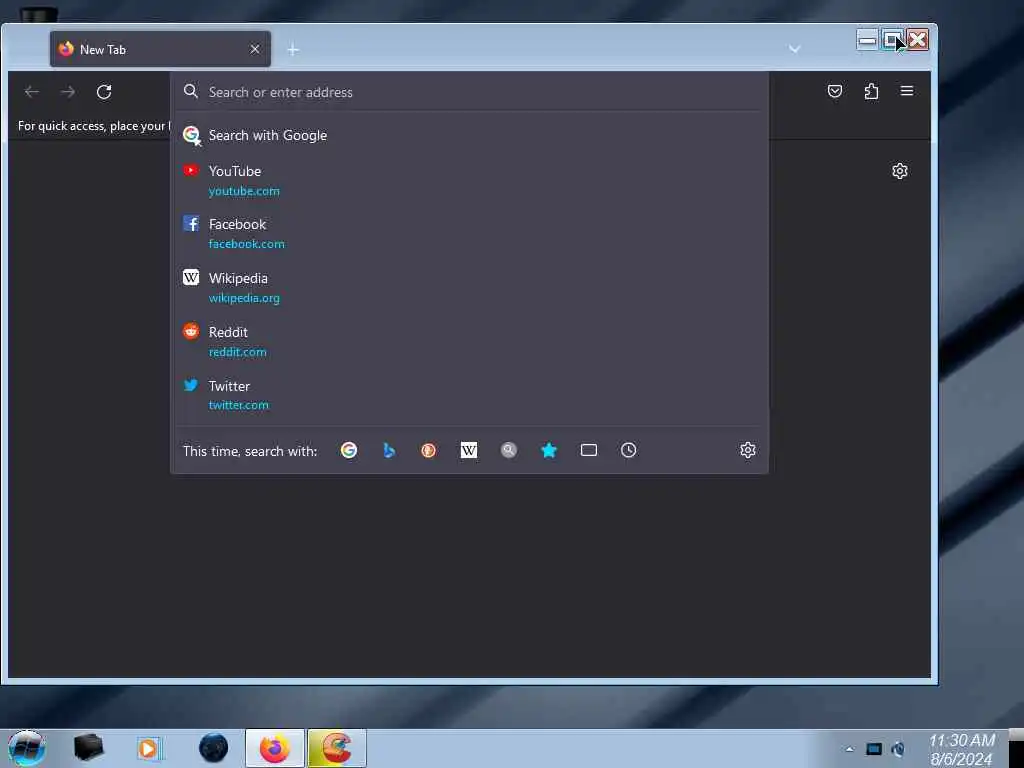Screen dimensions: 1024x768
Task: Select the Twitter suggestion
Action: click(x=469, y=395)
